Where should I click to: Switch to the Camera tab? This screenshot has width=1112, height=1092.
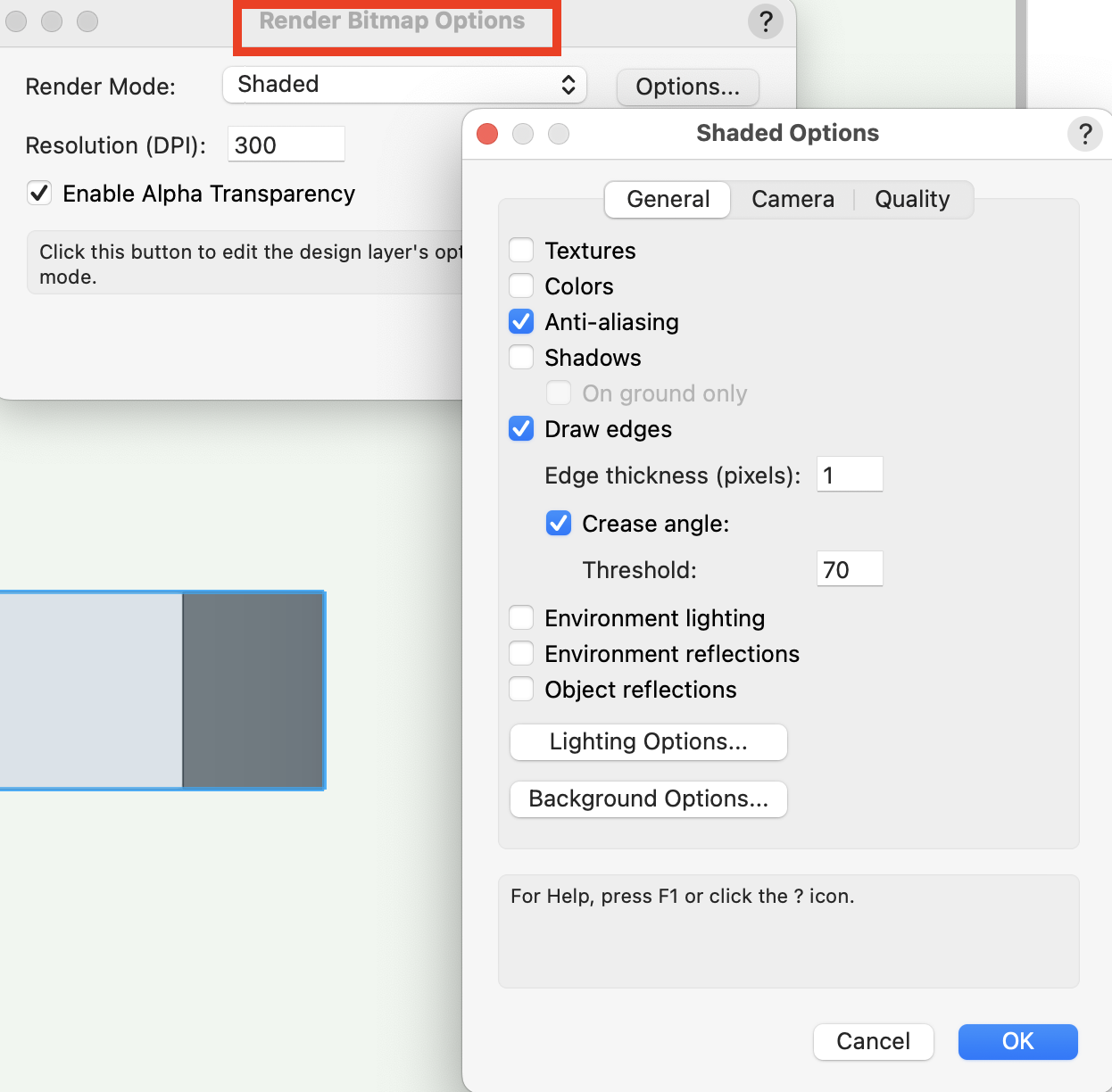[793, 199]
